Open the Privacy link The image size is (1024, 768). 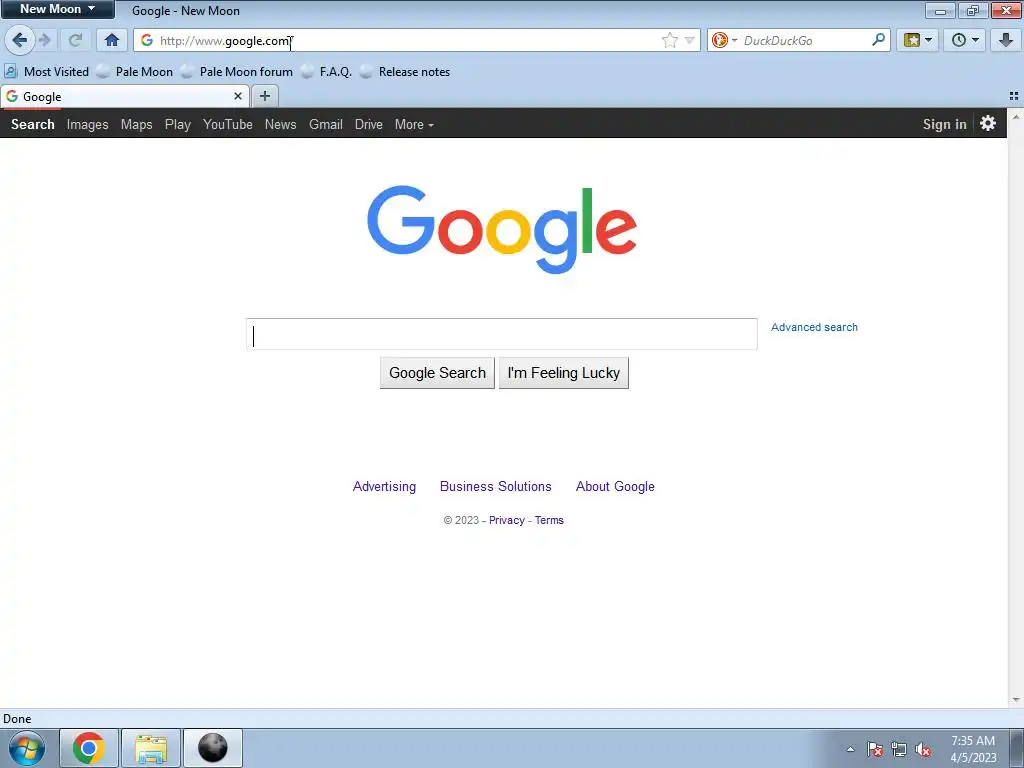pos(507,520)
